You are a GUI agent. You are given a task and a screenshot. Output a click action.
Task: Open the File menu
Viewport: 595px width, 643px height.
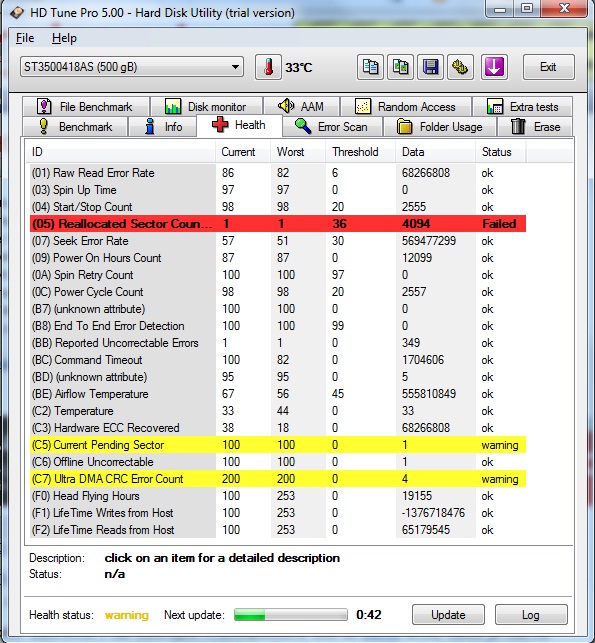pos(25,38)
